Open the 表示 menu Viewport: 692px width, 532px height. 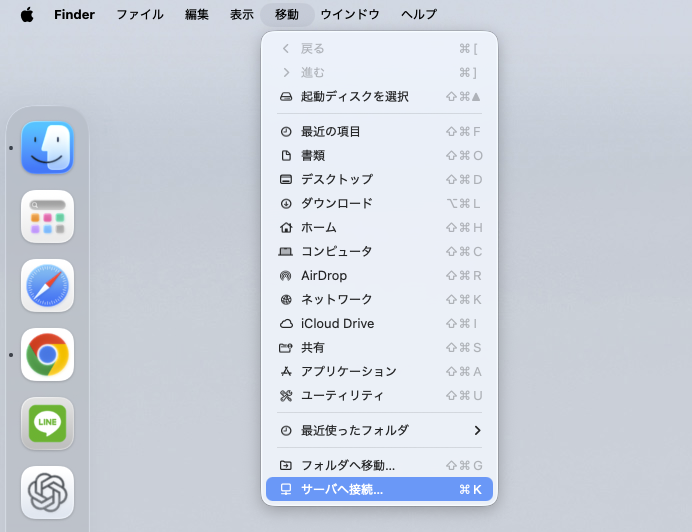241,15
